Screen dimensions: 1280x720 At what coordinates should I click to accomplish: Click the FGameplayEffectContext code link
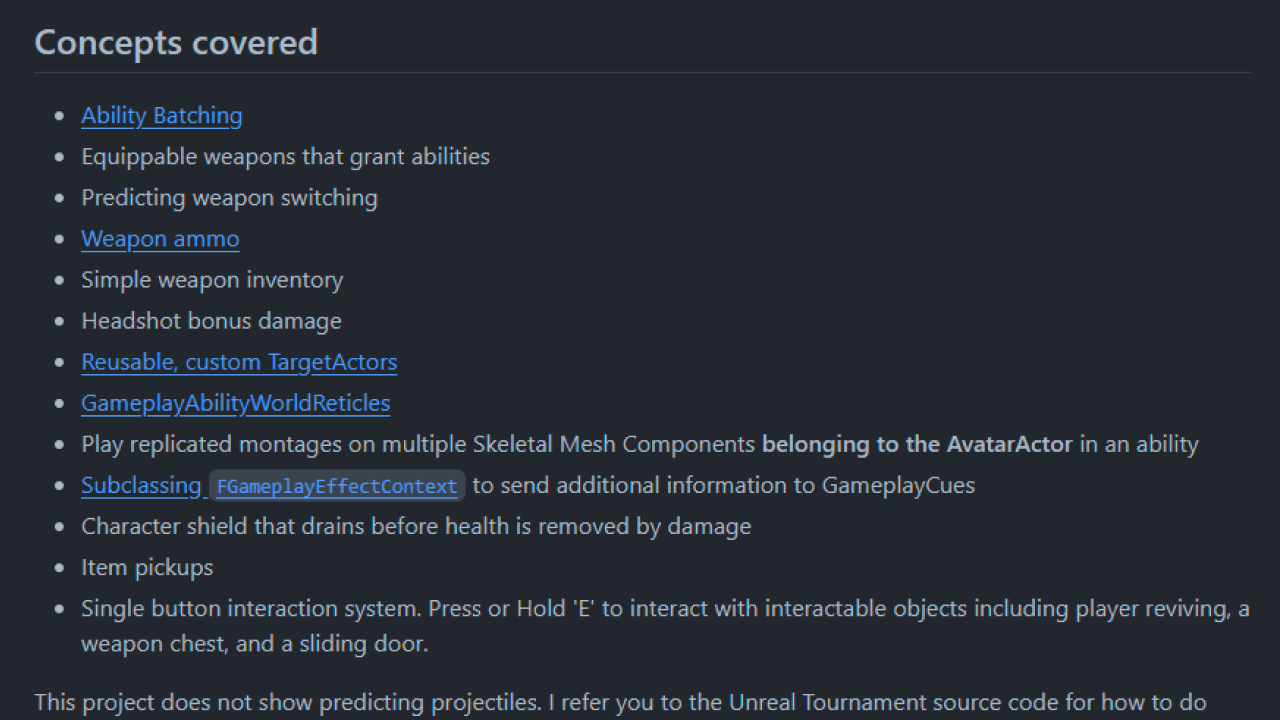coord(337,487)
